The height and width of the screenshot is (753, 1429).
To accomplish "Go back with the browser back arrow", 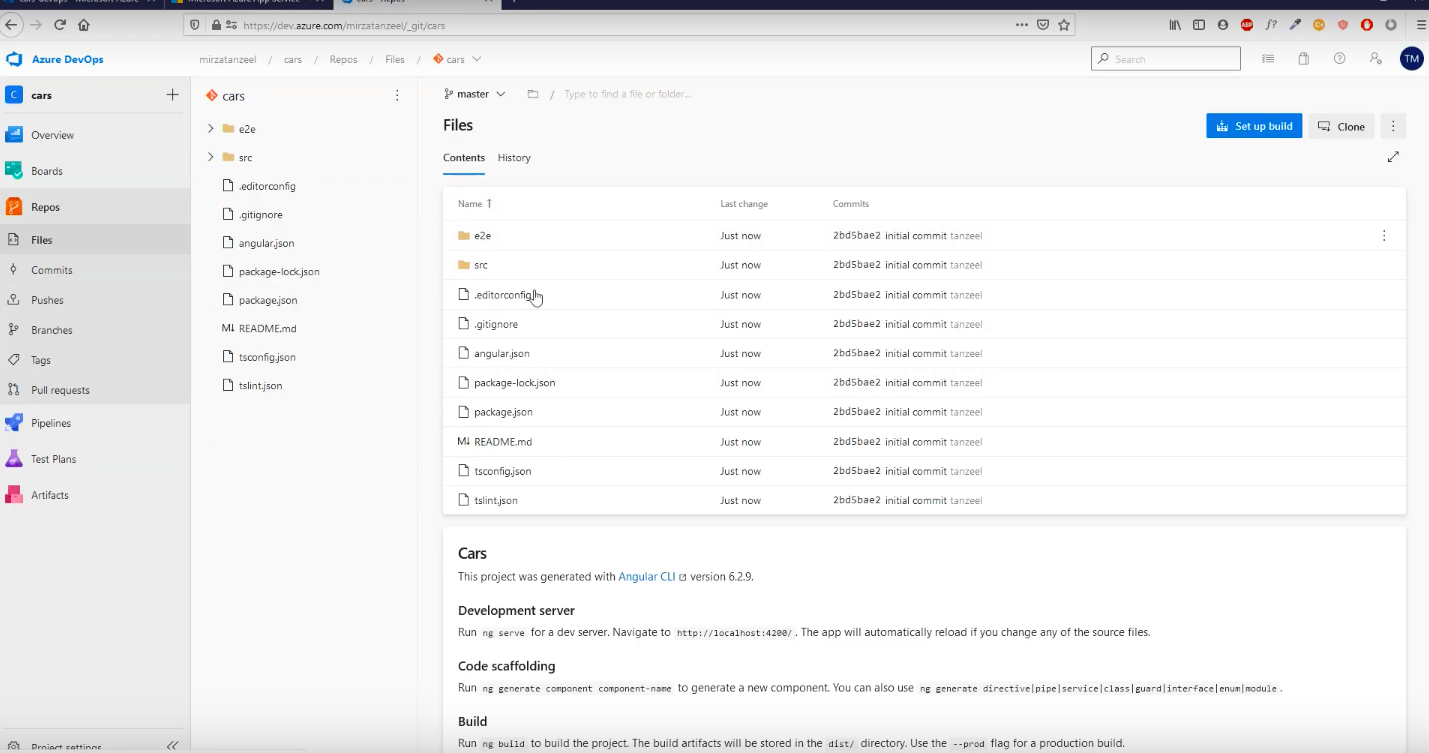I will pyautogui.click(x=11, y=24).
